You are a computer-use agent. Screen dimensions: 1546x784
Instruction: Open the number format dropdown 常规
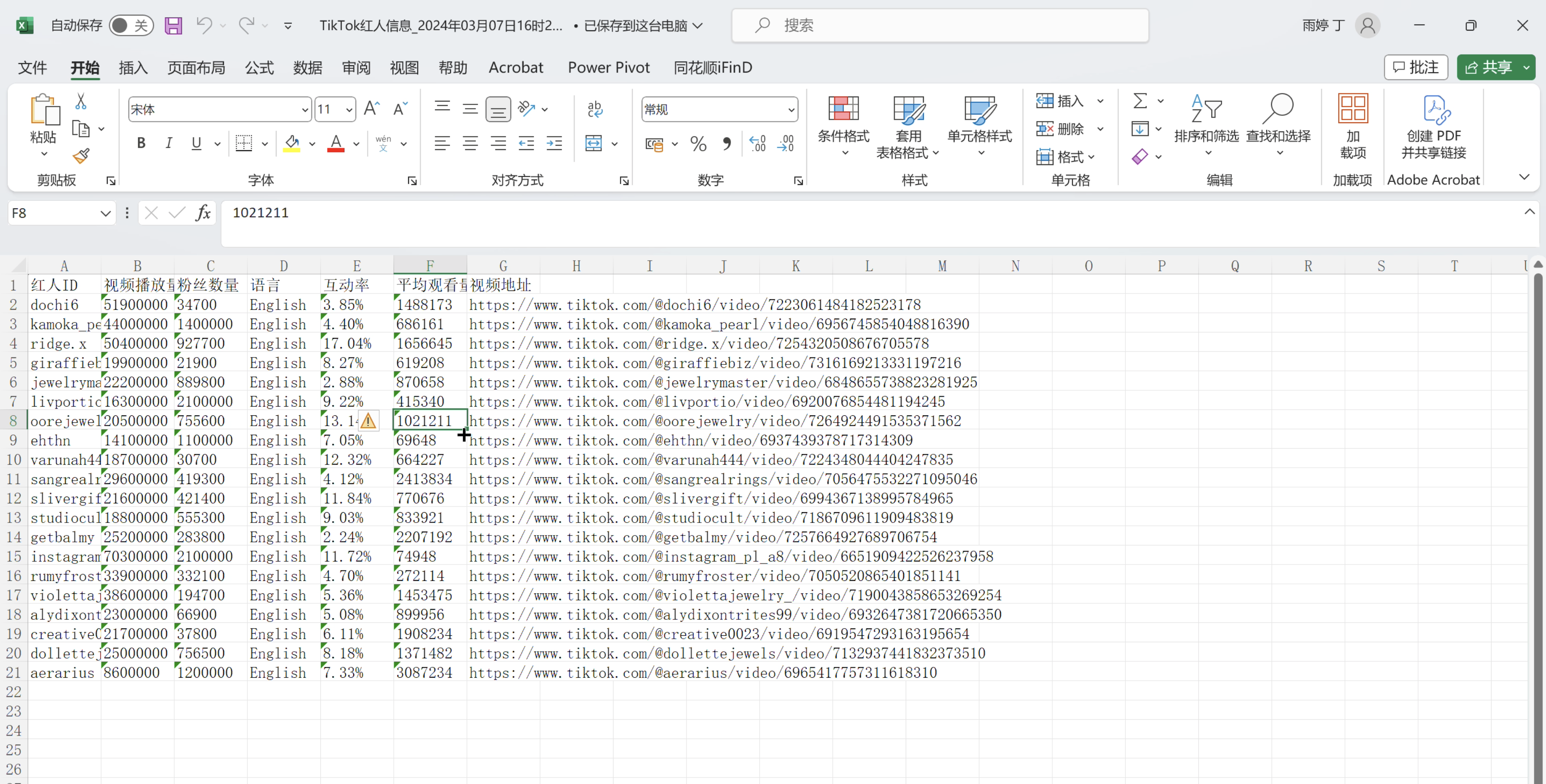click(791, 109)
